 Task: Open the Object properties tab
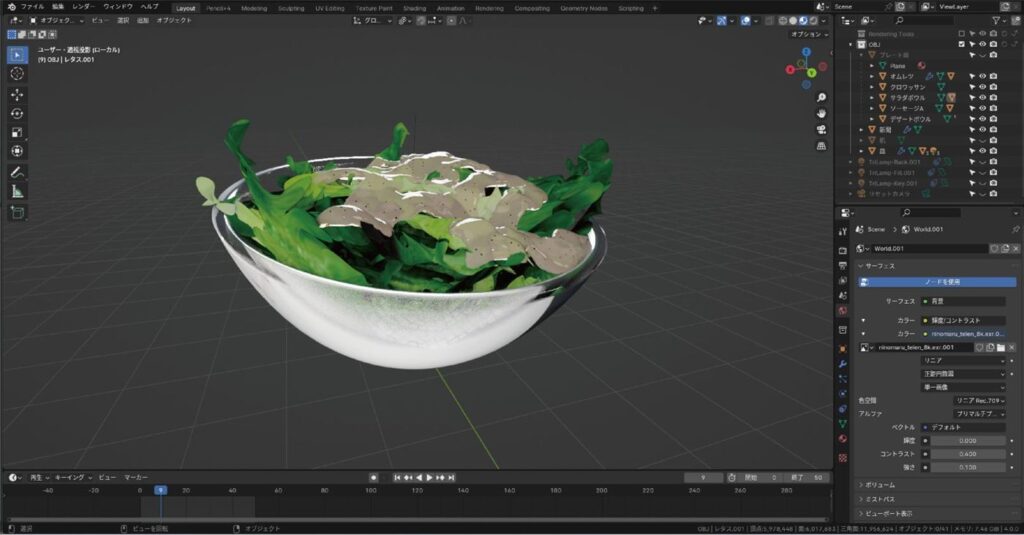coord(842,349)
